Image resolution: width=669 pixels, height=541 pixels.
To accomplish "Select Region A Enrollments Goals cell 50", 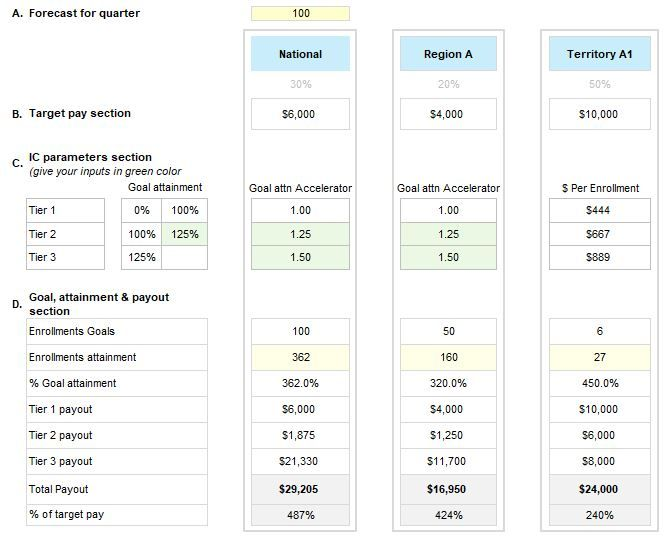I will pyautogui.click(x=446, y=331).
